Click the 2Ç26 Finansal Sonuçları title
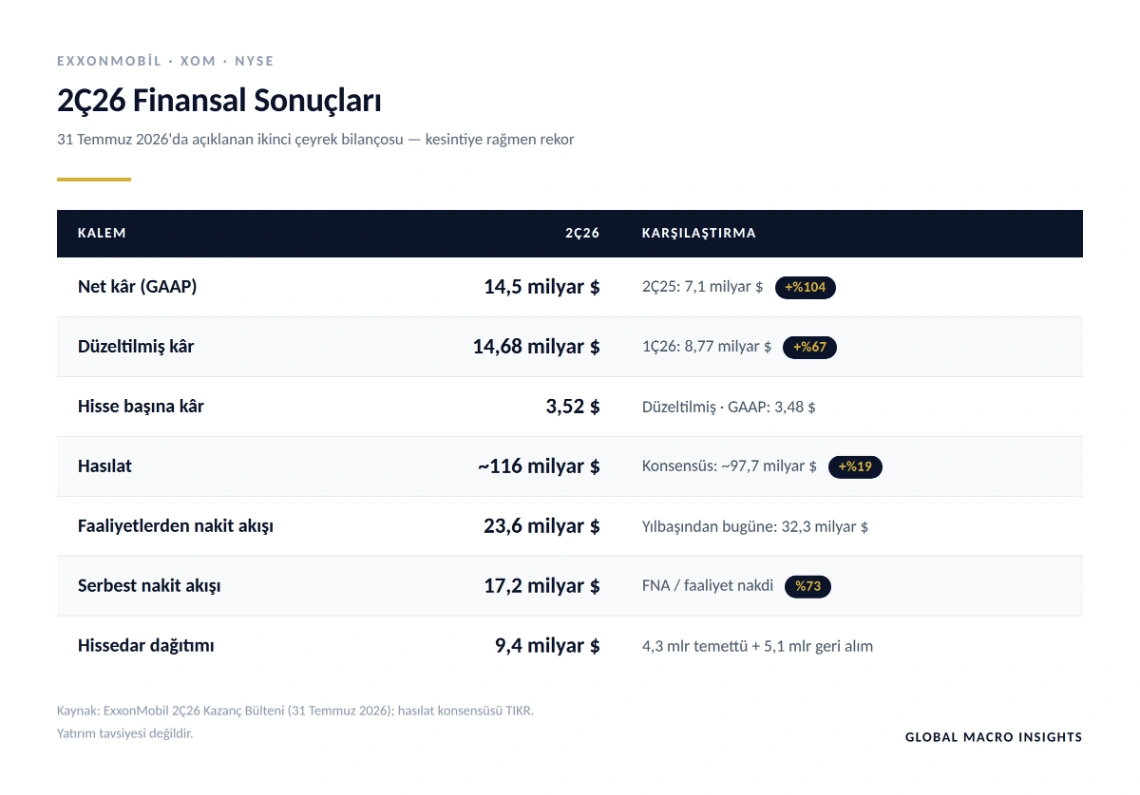The height and width of the screenshot is (795, 1140). [x=220, y=100]
